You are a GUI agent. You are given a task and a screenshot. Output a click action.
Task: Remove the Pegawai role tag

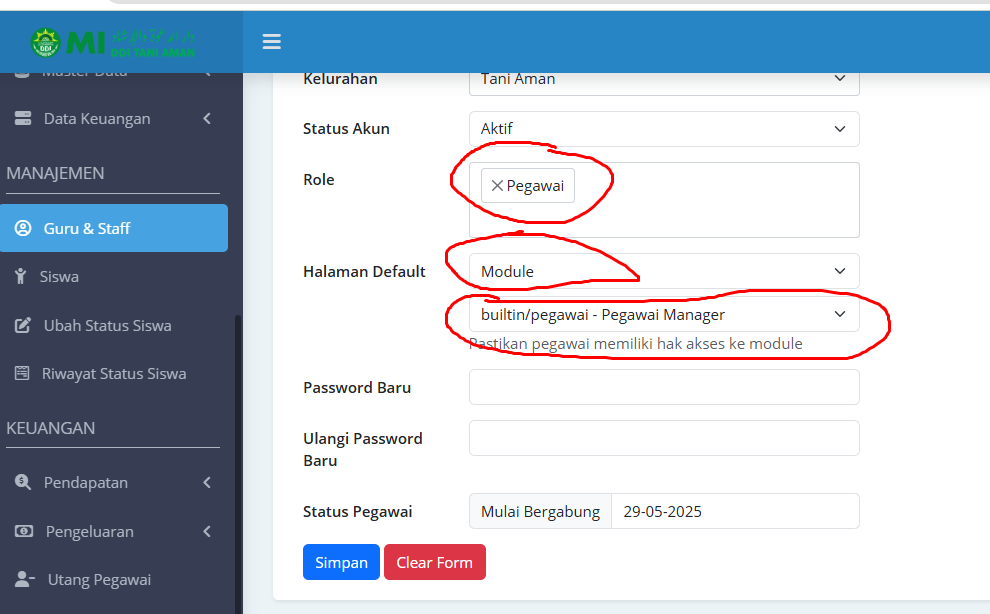pyautogui.click(x=497, y=186)
